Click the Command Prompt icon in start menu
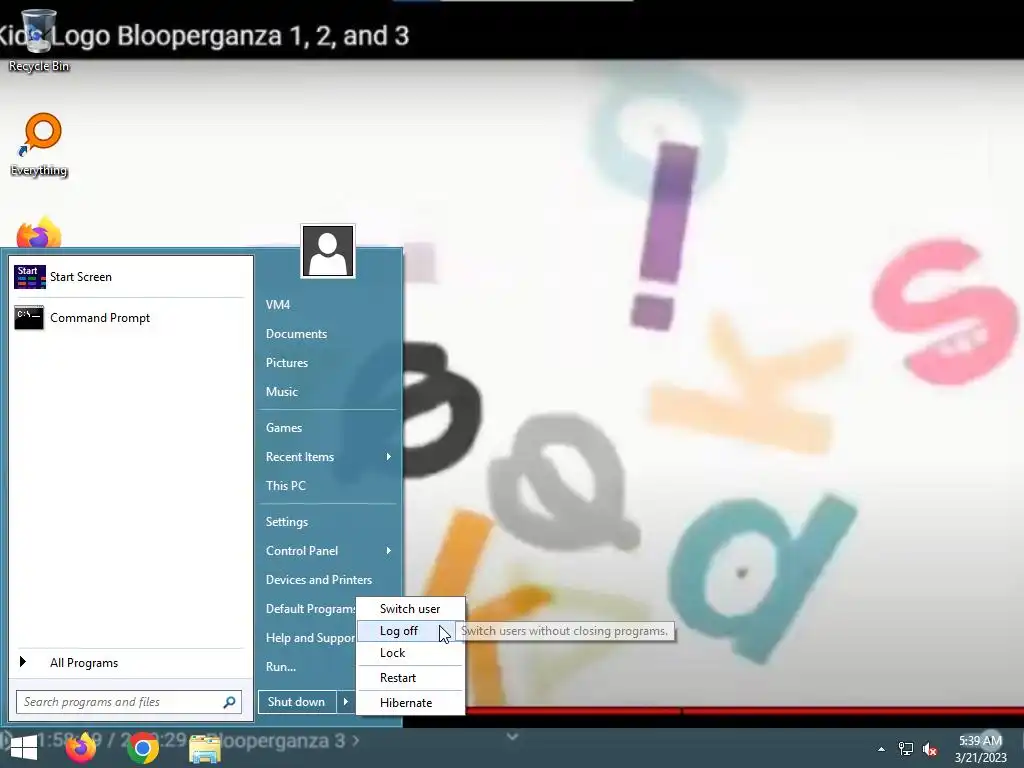This screenshot has height=768, width=1024. click(x=29, y=317)
